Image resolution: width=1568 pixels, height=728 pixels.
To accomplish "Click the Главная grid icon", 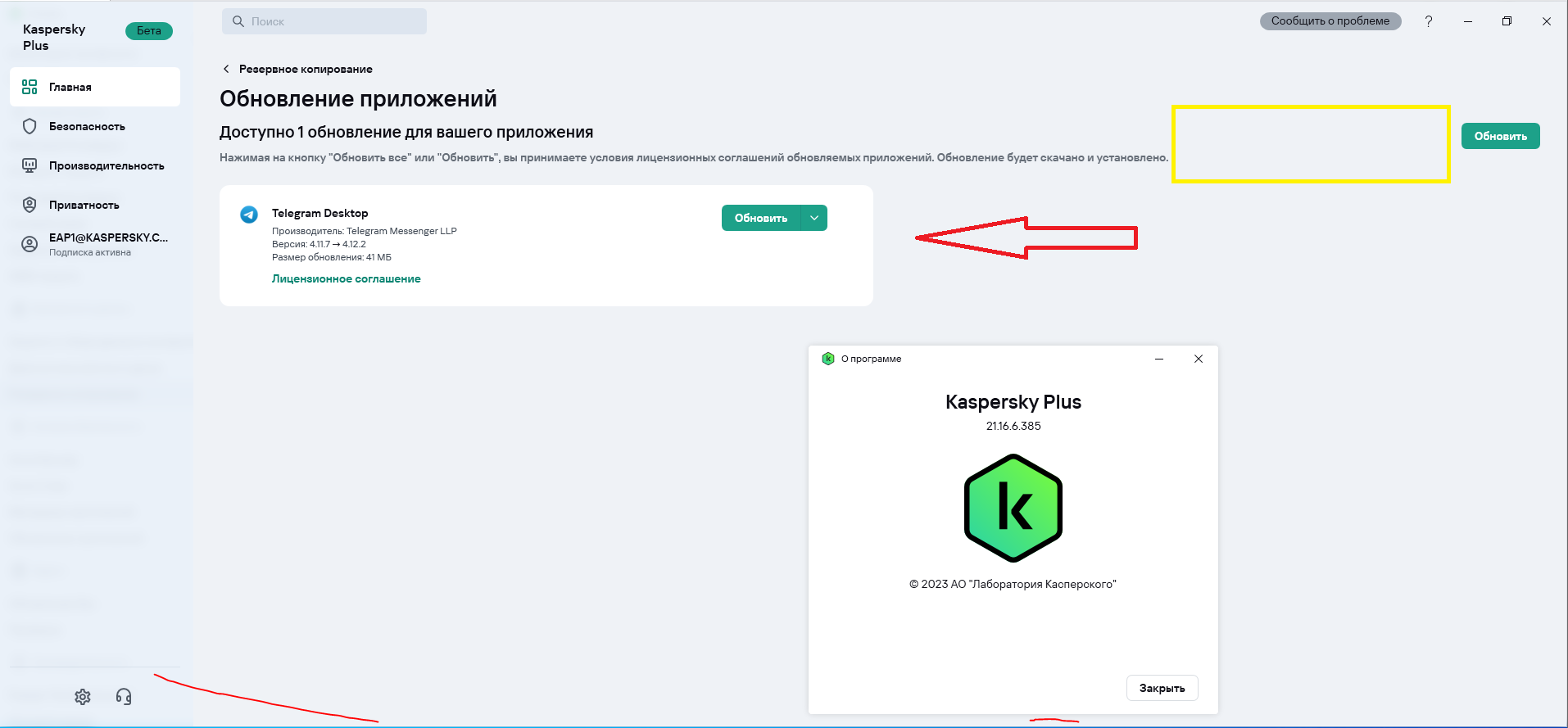I will [29, 87].
